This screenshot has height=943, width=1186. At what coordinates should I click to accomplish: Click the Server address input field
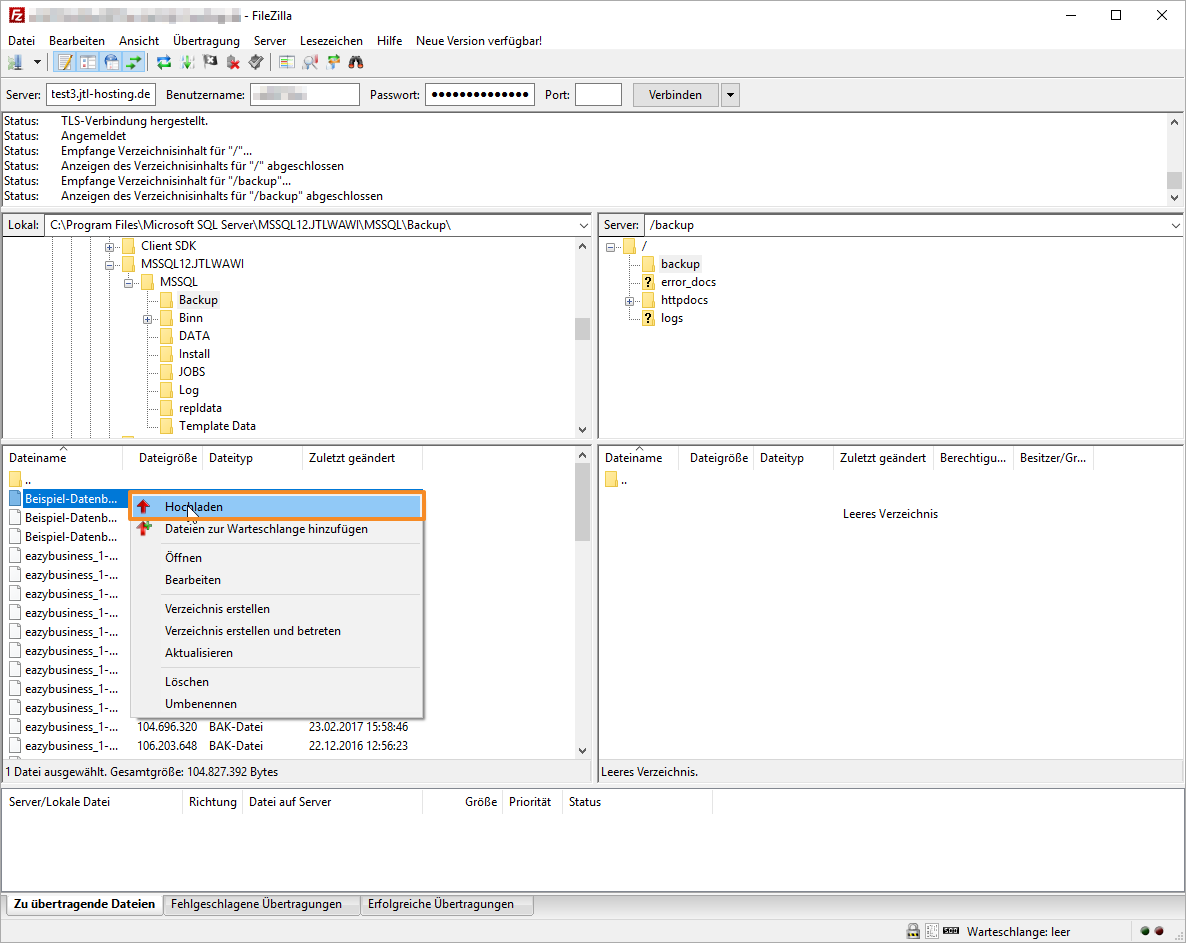(x=101, y=95)
